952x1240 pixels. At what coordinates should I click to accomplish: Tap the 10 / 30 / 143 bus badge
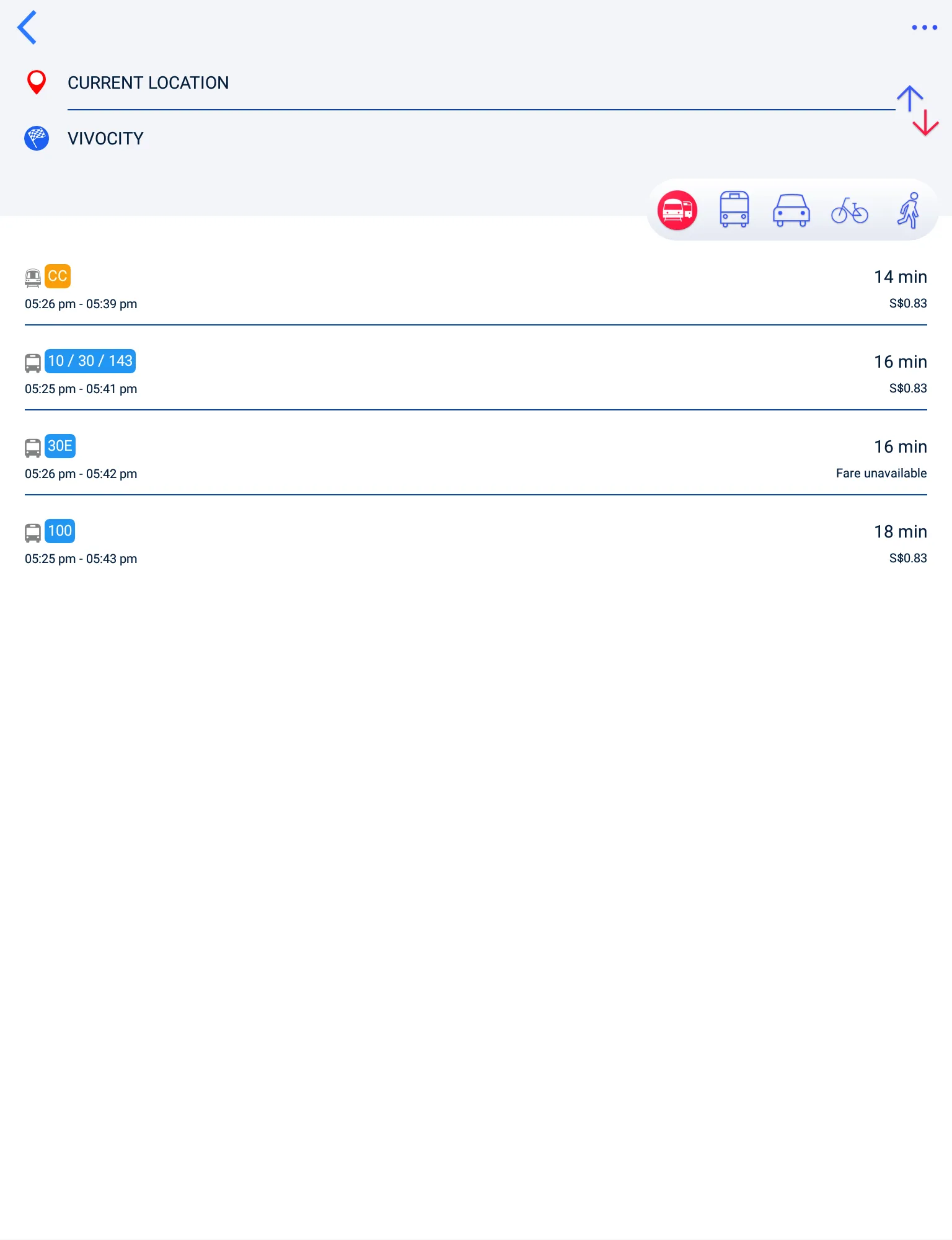click(x=90, y=361)
